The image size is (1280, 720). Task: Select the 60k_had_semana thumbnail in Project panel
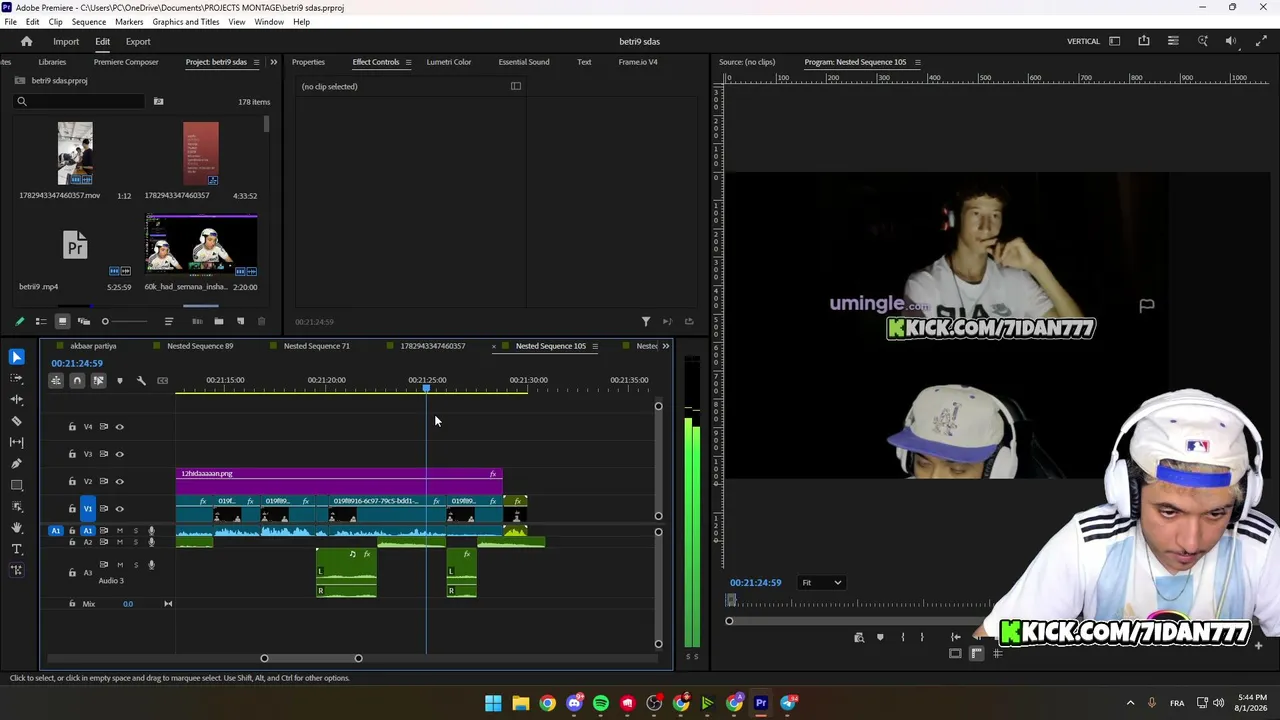(201, 245)
